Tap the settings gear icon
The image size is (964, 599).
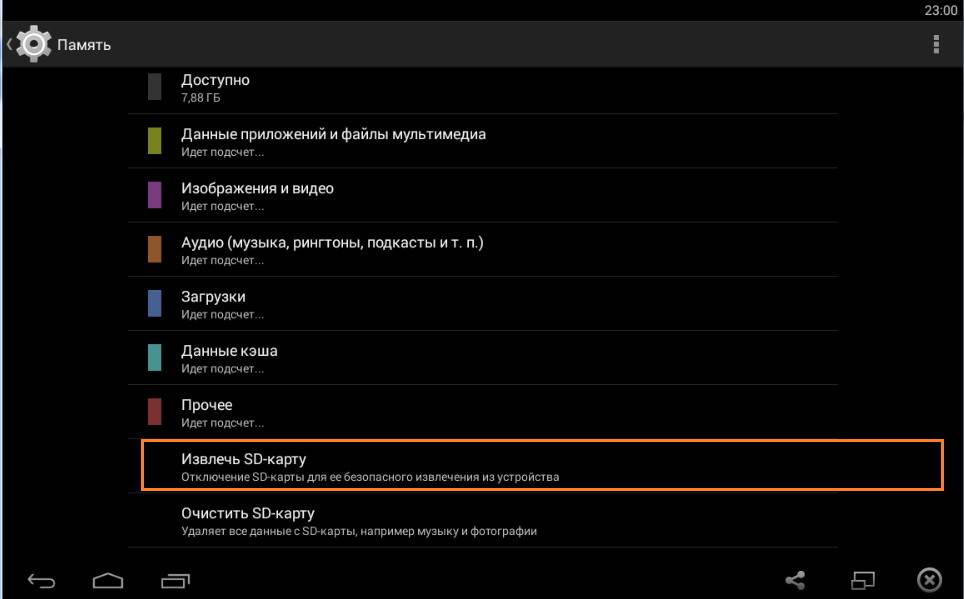(34, 44)
